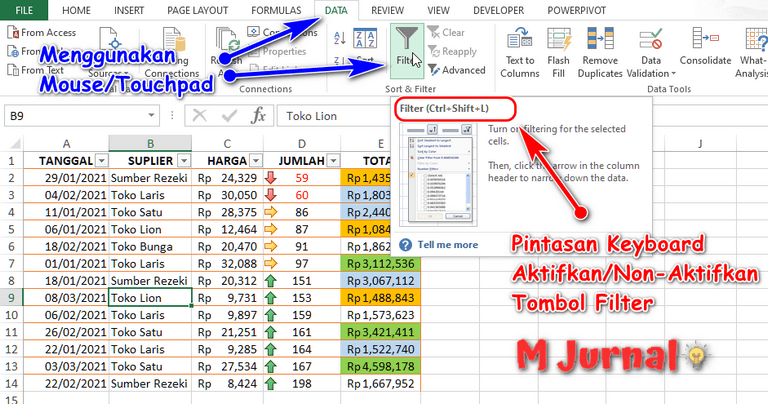Click blue total cell Rp 1,522,740
The image size is (768, 404).
pos(381,349)
